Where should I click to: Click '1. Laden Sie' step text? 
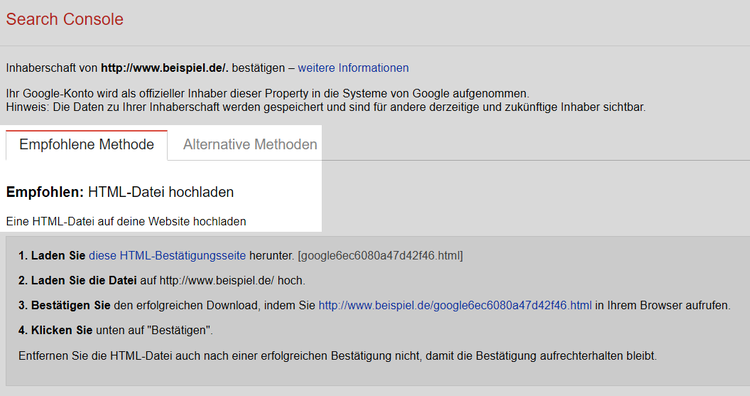[52, 256]
